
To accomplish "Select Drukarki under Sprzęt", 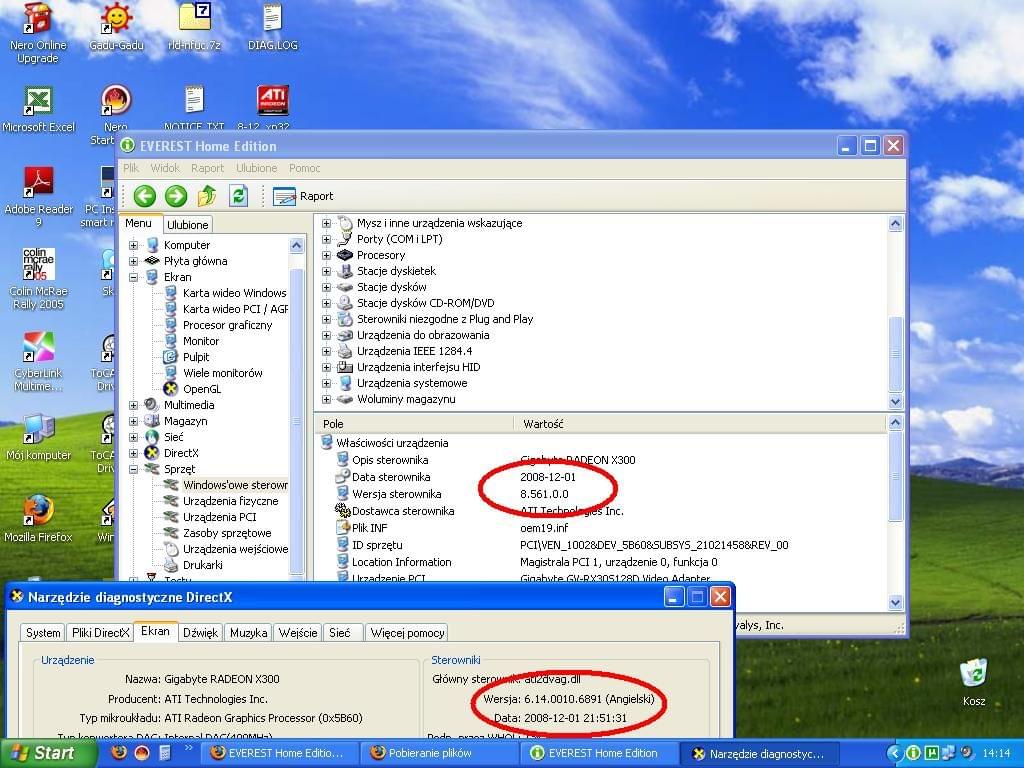I will [x=202, y=565].
